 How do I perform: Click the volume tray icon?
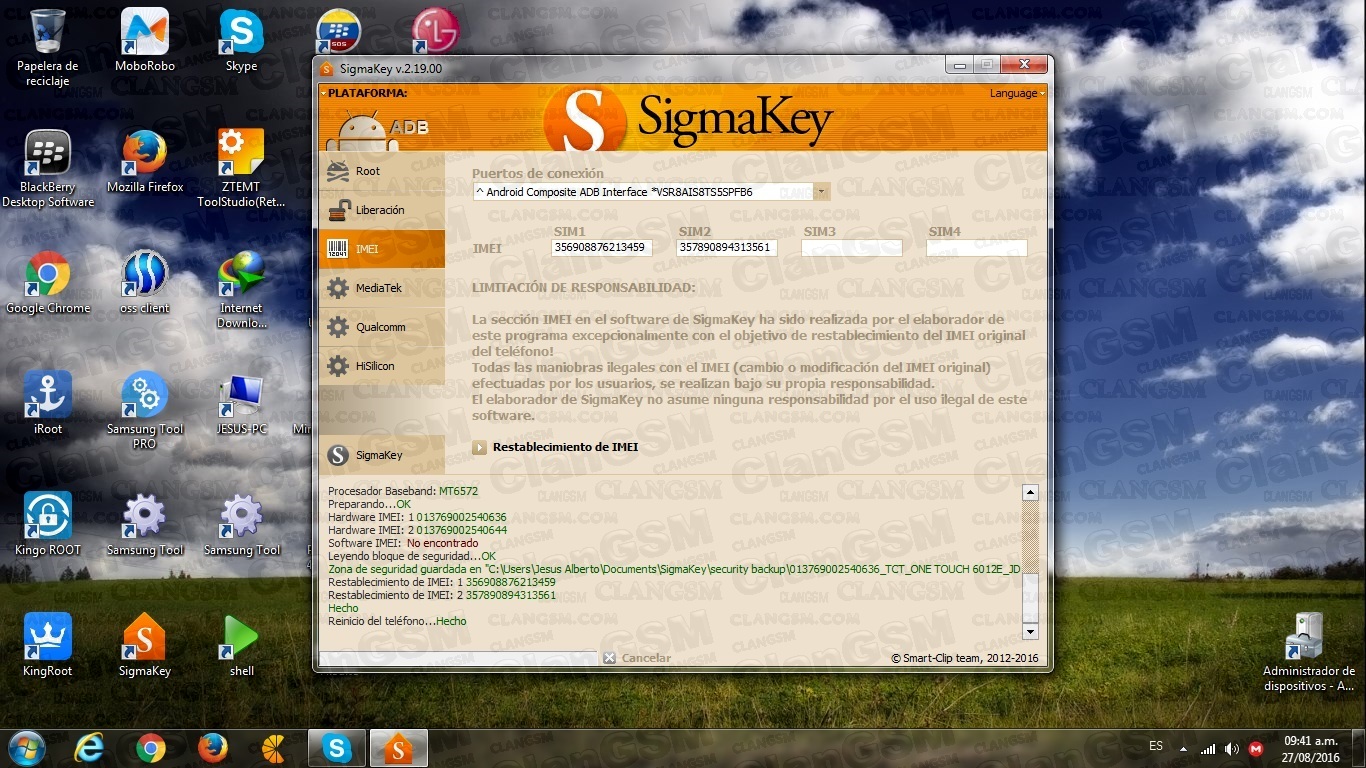coord(1232,748)
